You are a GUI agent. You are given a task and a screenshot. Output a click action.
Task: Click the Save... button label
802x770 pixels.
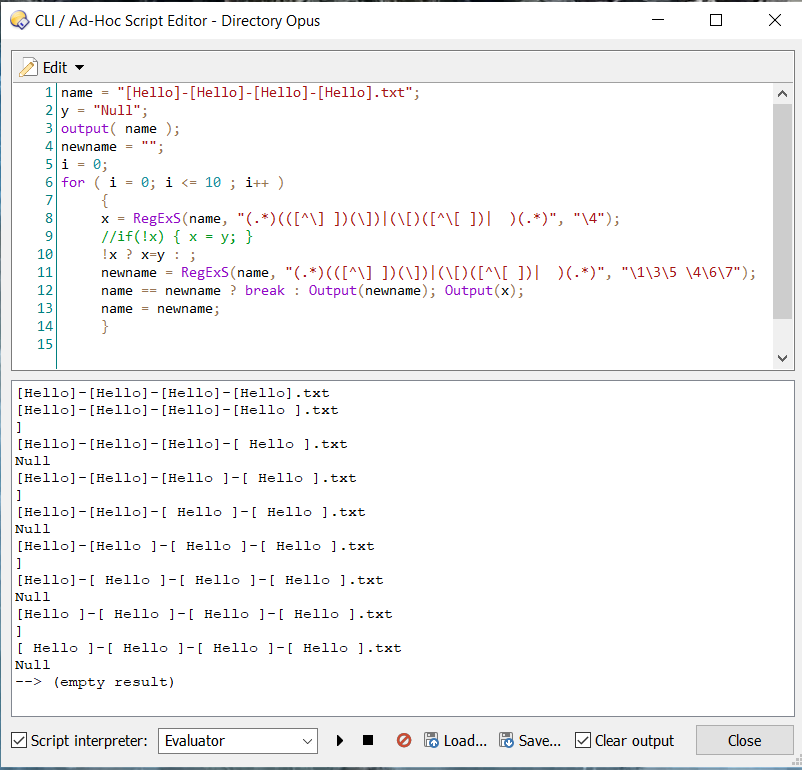[540, 741]
